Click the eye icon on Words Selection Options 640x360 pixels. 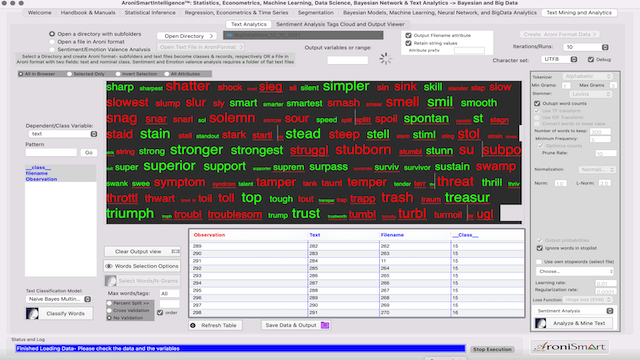pyautogui.click(x=109, y=266)
